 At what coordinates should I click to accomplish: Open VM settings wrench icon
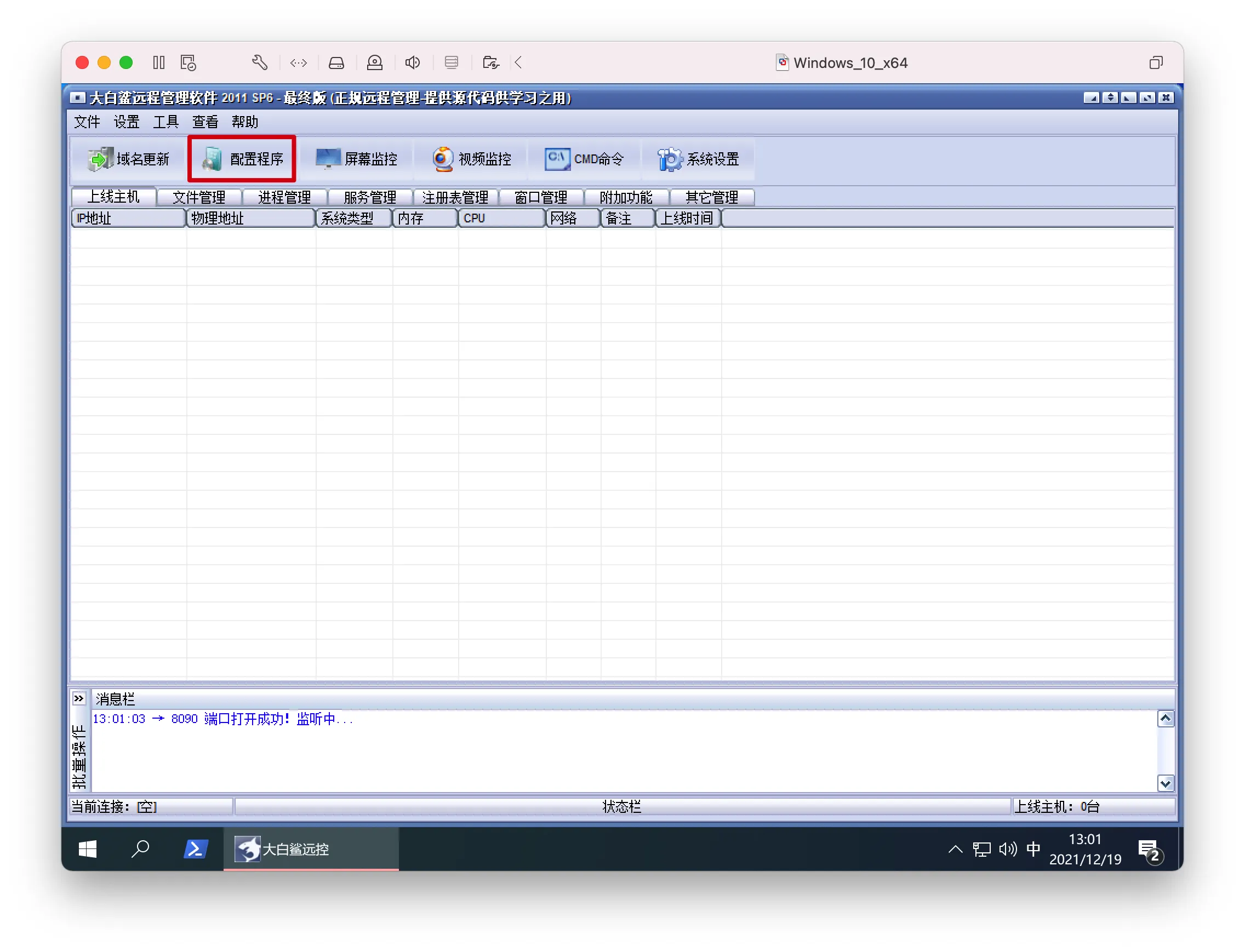[260, 63]
